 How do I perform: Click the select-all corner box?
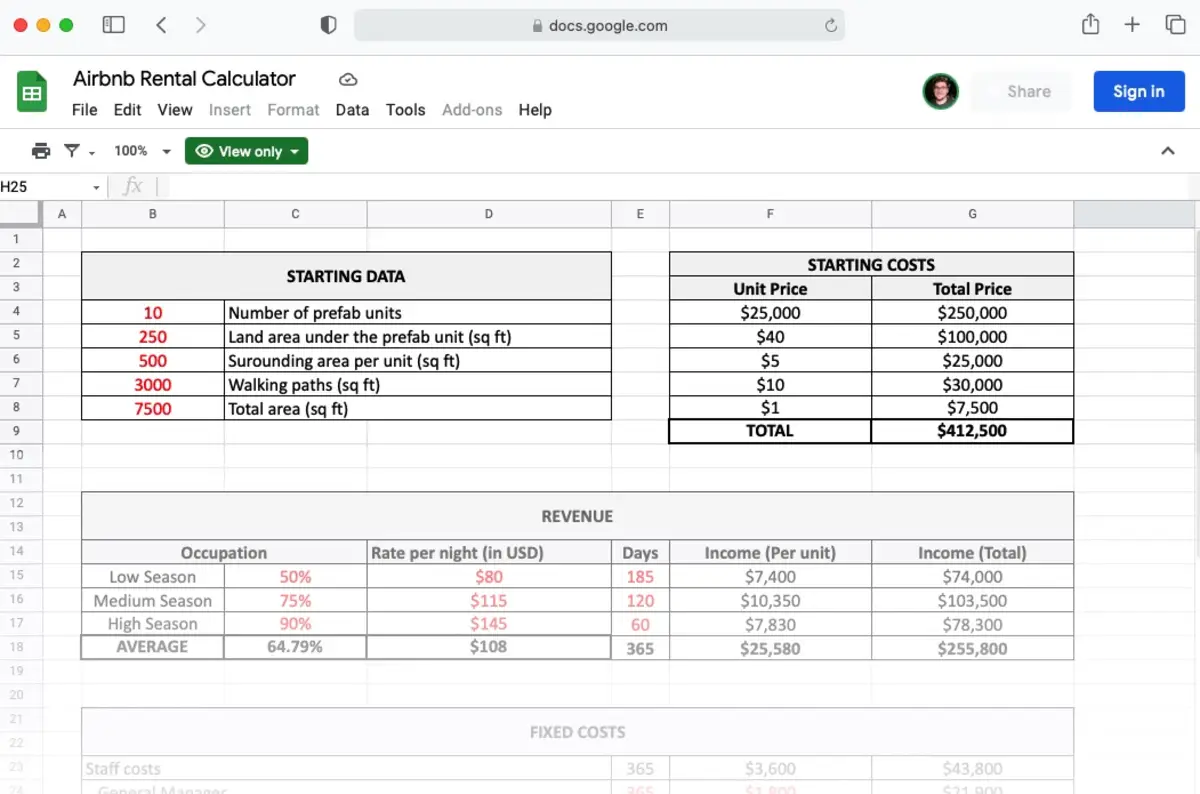click(x=21, y=214)
